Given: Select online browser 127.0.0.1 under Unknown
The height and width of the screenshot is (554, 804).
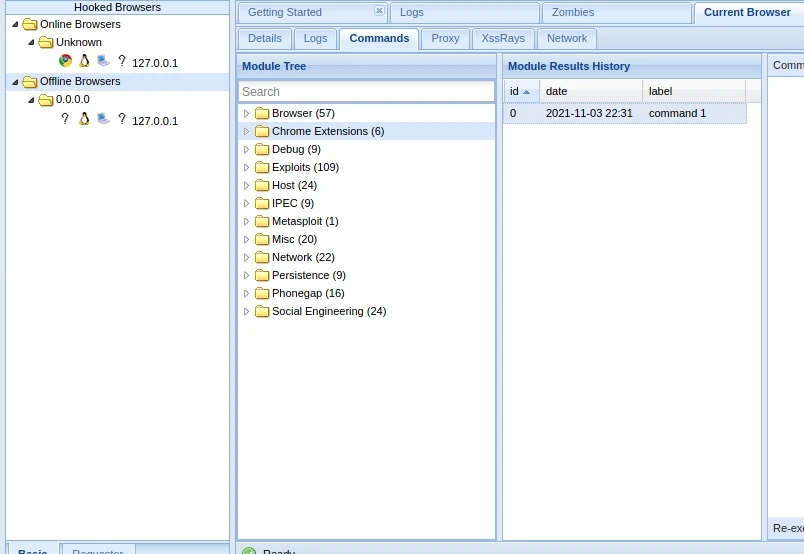Looking at the screenshot, I should [x=155, y=63].
